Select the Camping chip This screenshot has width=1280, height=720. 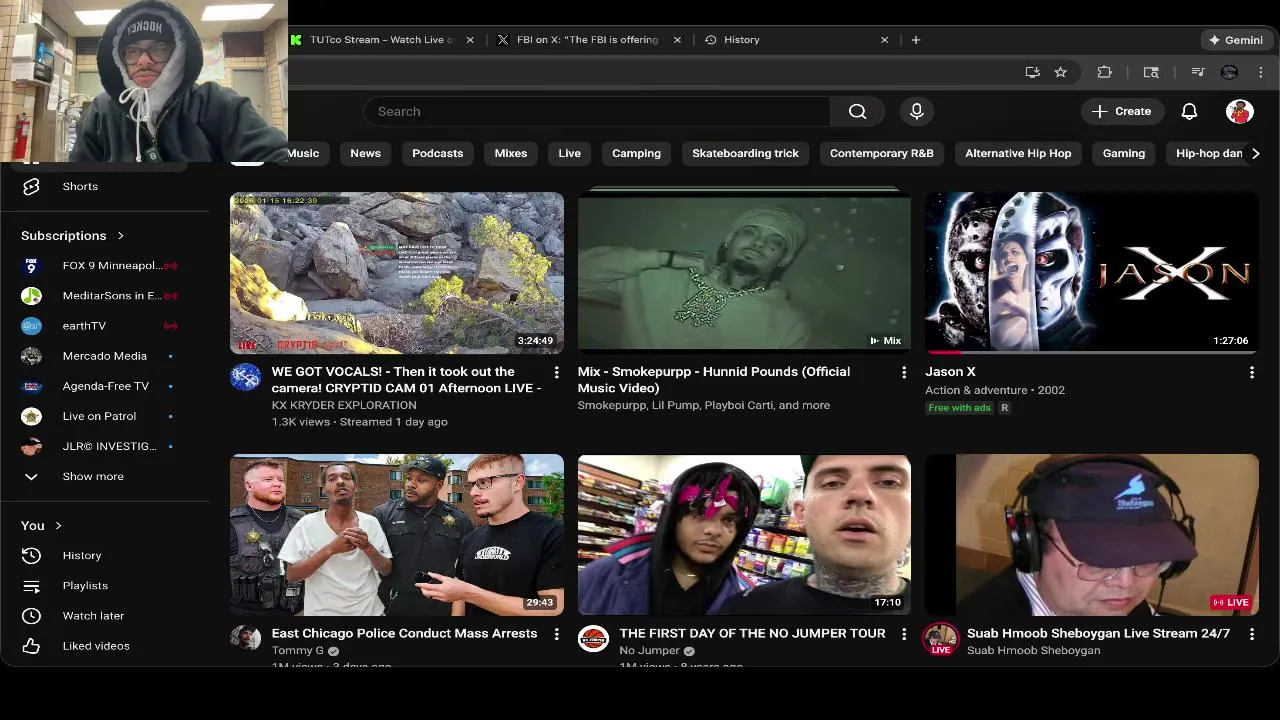pos(637,153)
